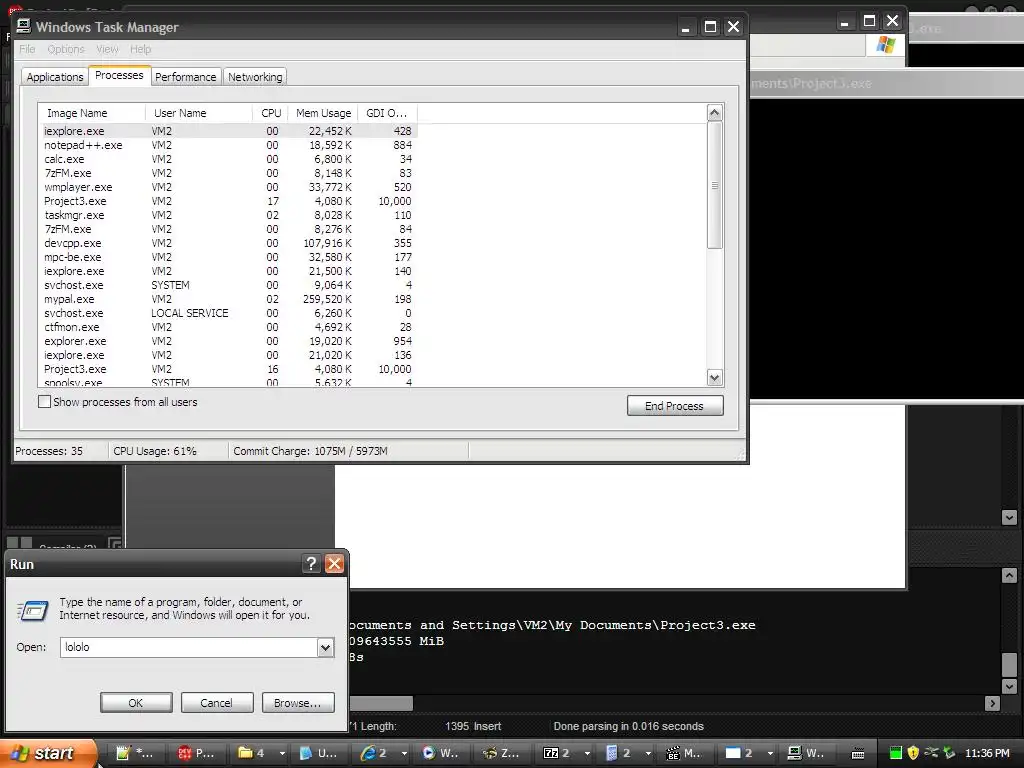
Task: Switch to the Applications tab
Action: 55,77
